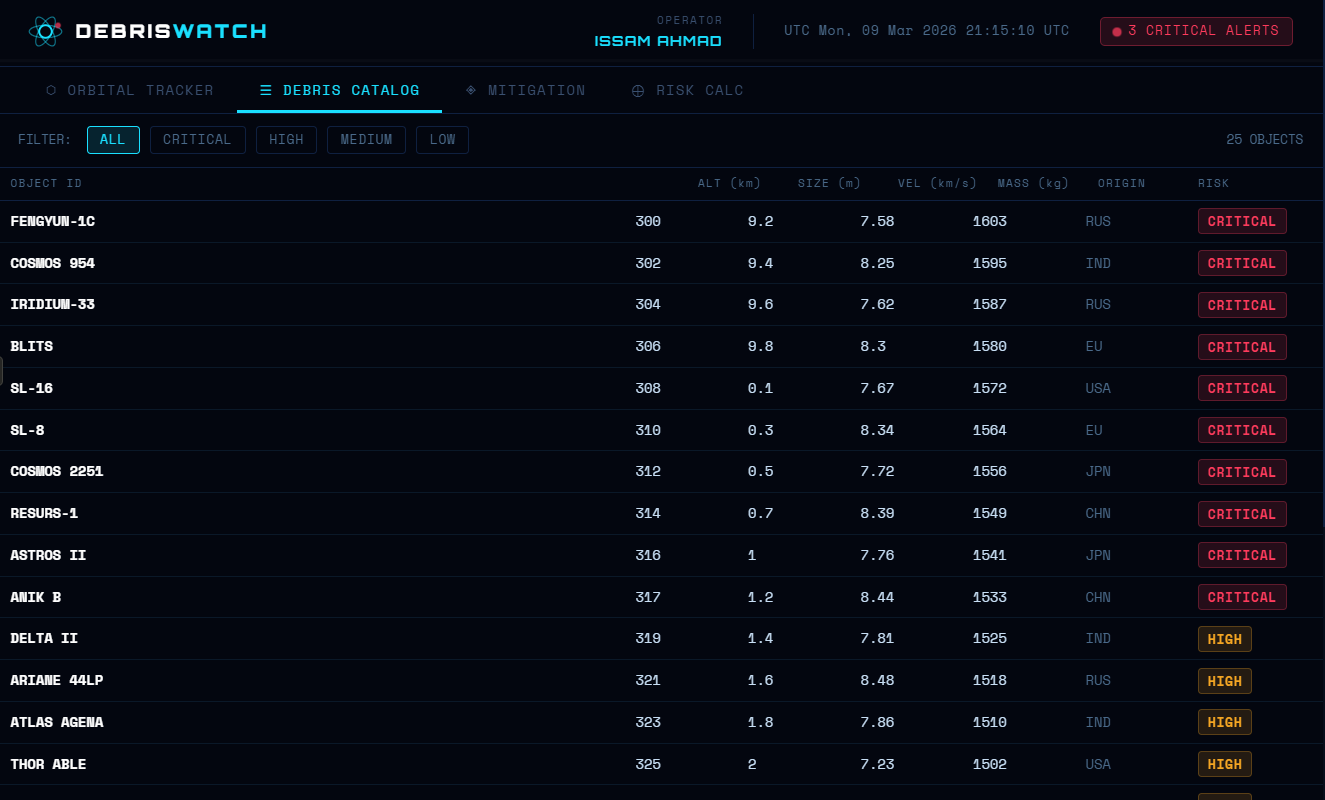Select the THOR ABLE row
1325x800 pixels.
click(x=662, y=764)
